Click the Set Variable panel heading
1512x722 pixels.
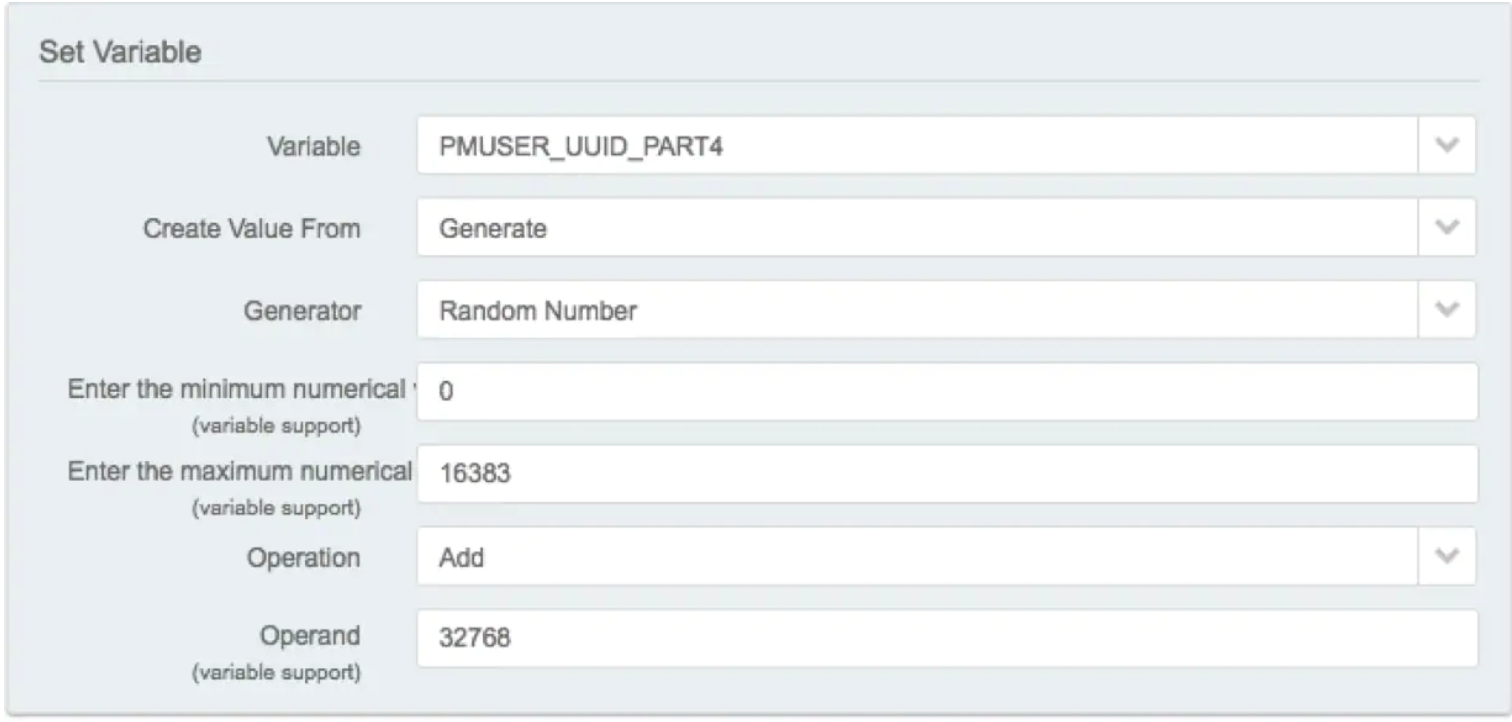click(x=120, y=52)
